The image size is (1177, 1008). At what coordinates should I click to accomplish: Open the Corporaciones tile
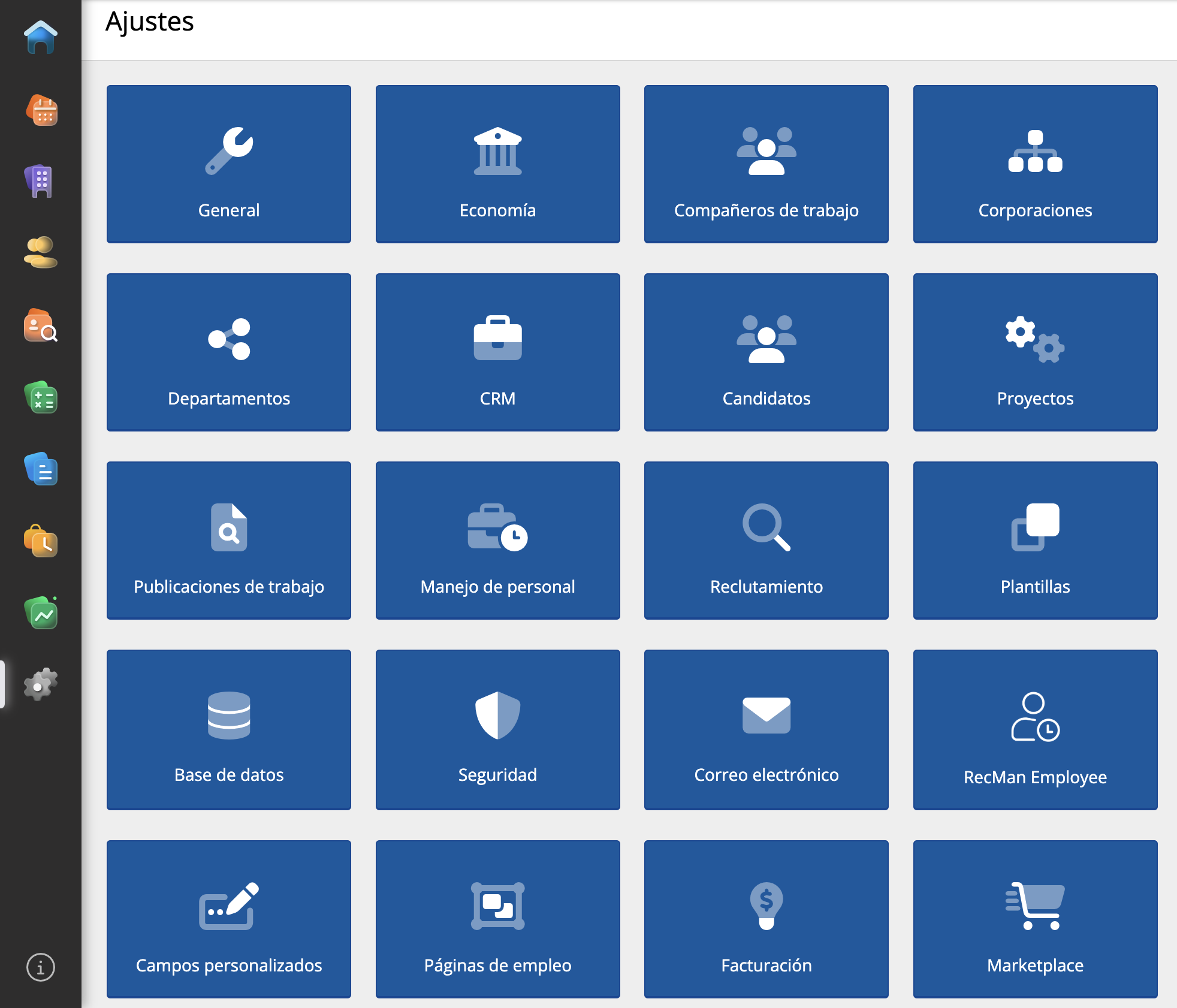point(1035,164)
